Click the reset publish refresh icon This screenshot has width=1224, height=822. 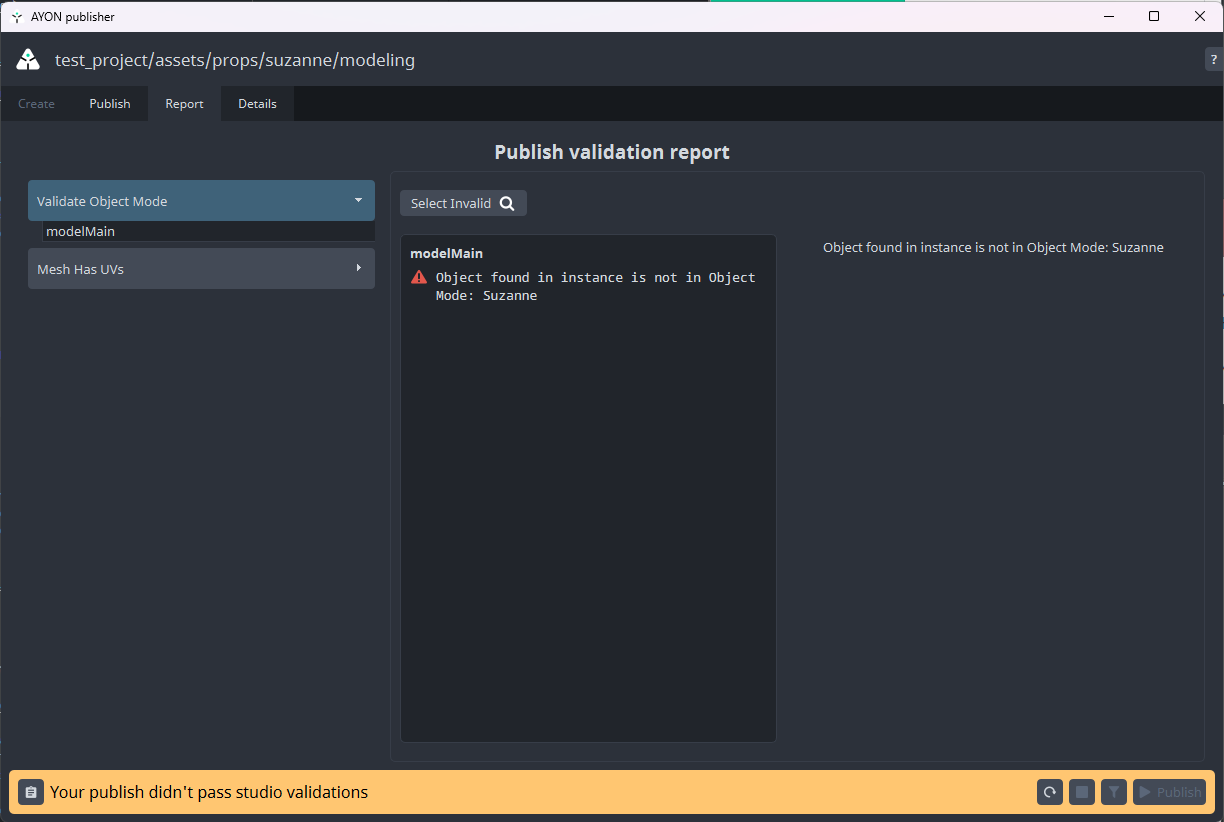[1050, 792]
